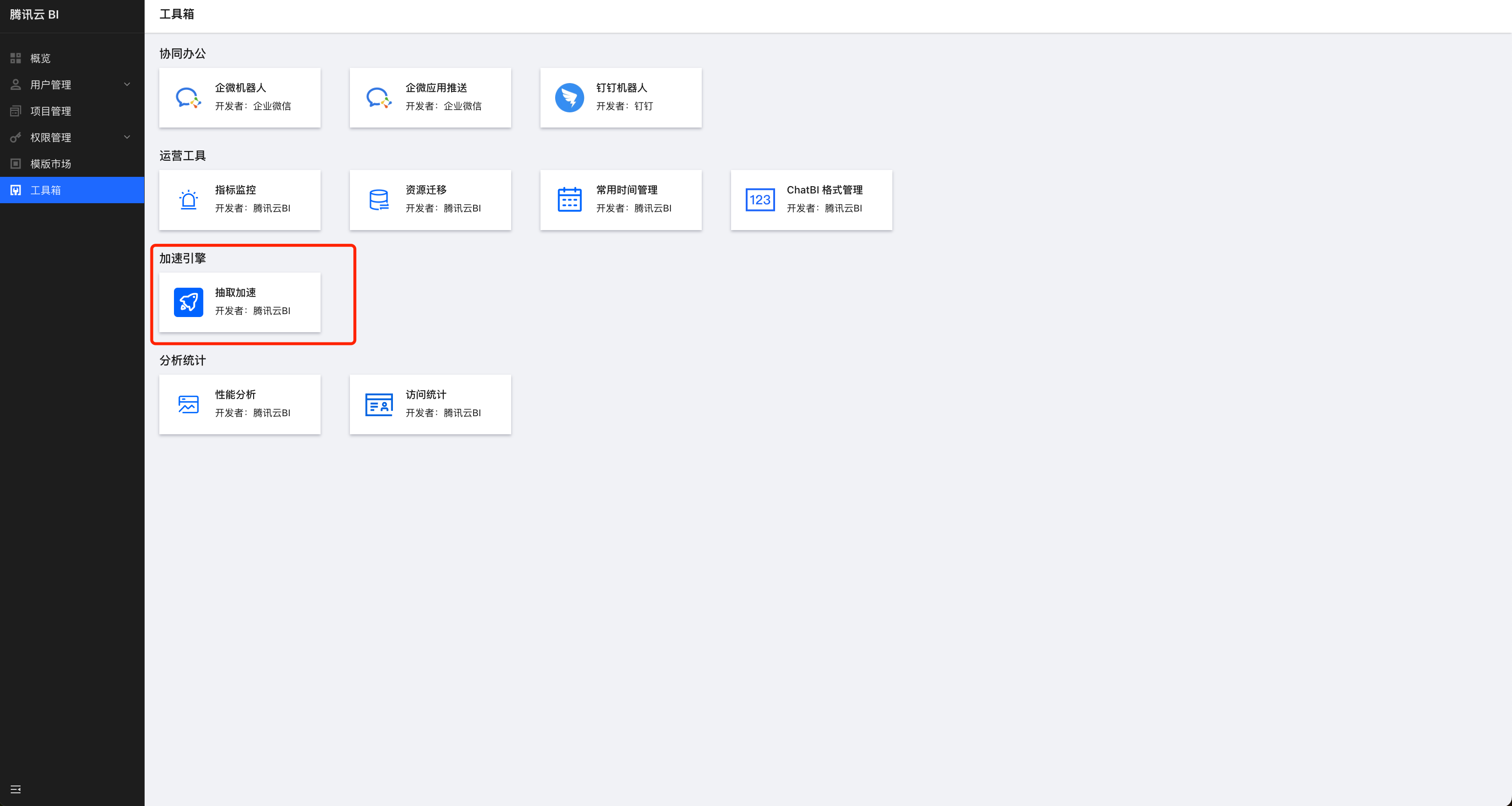This screenshot has width=1512, height=806.
Task: Click the 分析统计 section heading
Action: (183, 360)
